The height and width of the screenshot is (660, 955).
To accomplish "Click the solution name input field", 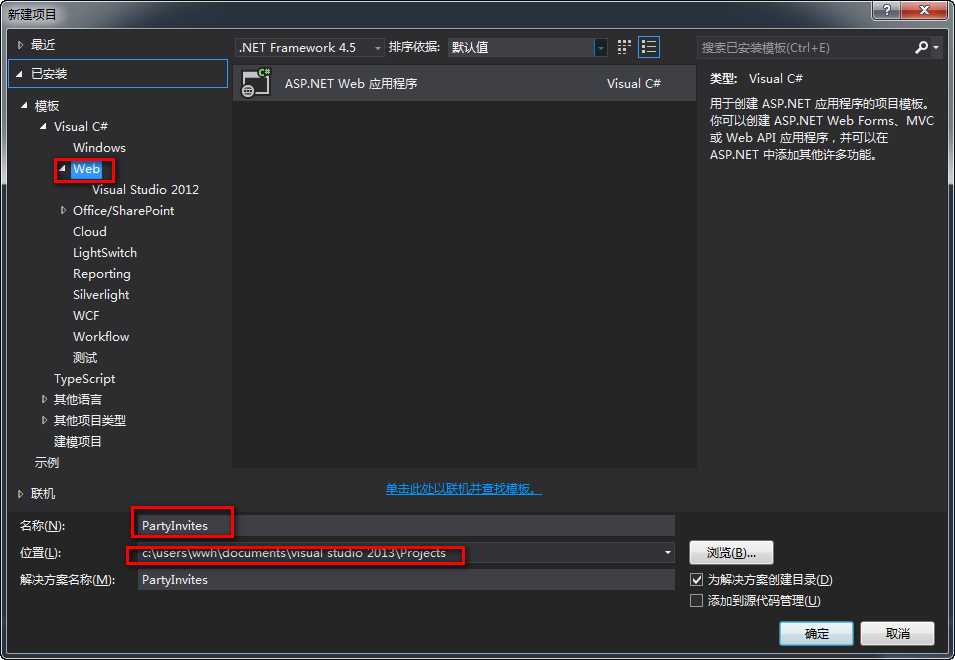I will [406, 580].
